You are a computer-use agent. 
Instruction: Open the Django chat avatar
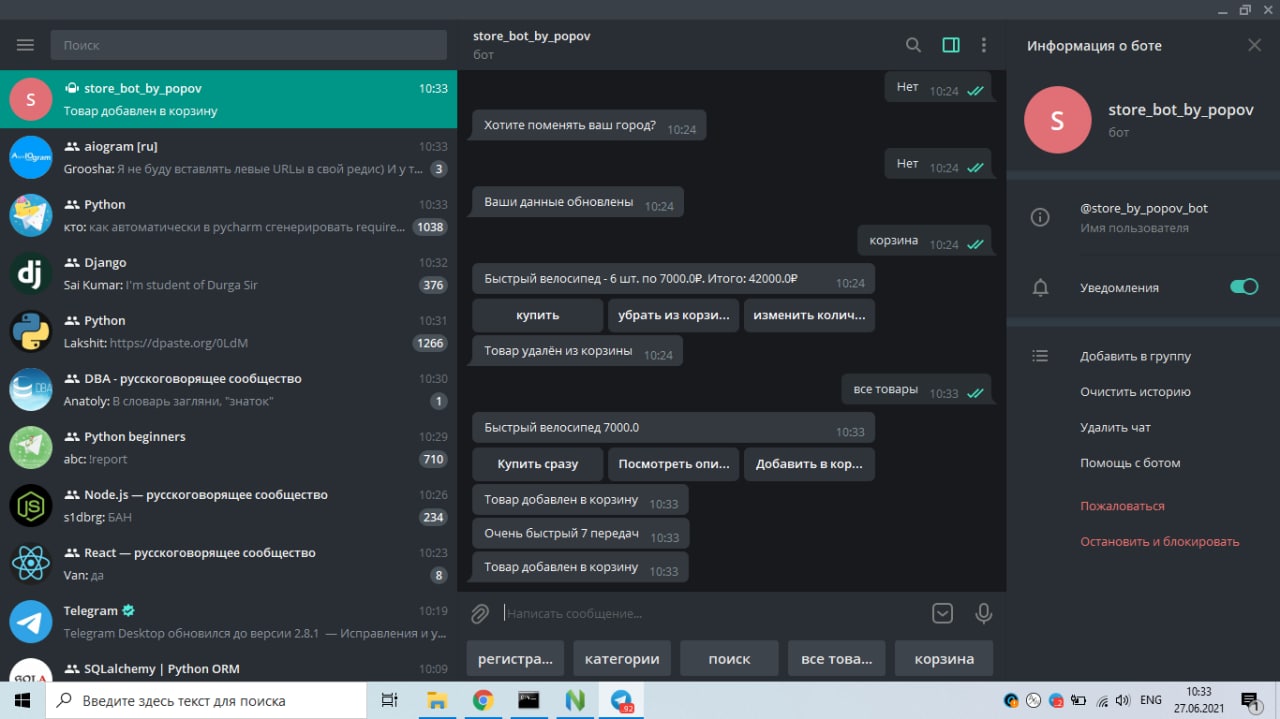click(x=31, y=274)
